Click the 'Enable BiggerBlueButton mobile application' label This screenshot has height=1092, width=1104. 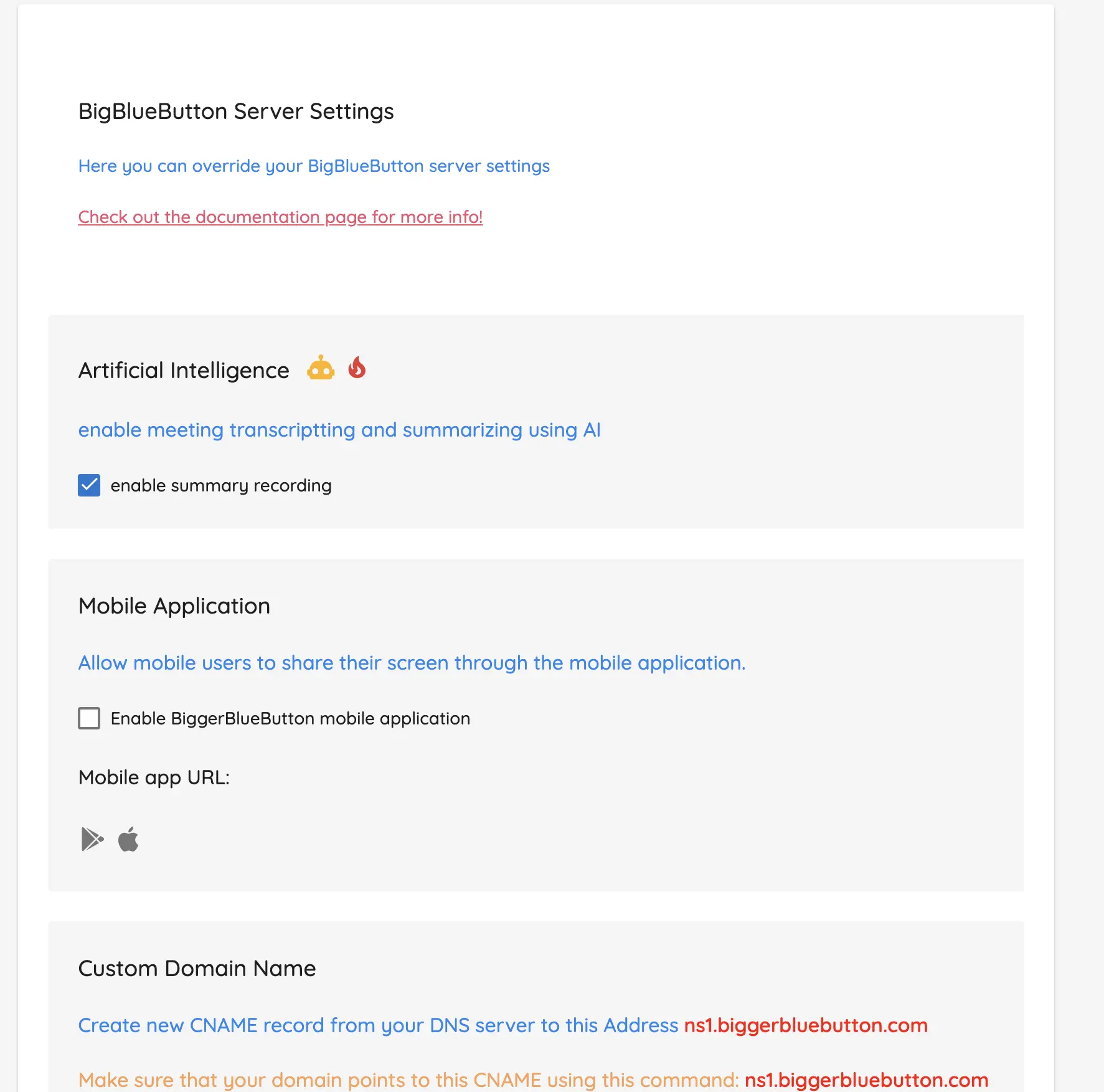[290, 719]
